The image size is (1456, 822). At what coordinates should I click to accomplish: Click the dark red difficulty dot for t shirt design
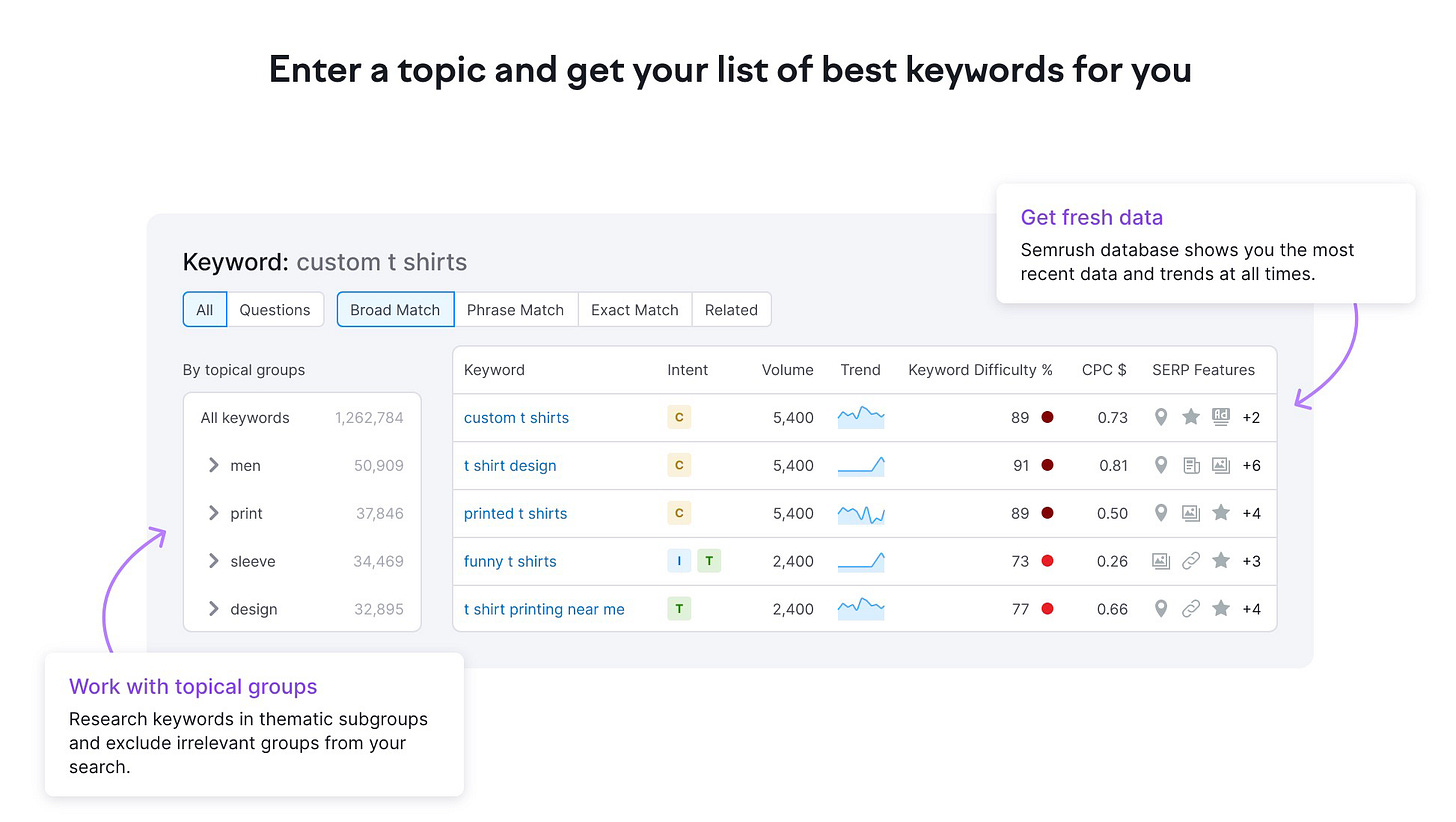[x=1047, y=465]
